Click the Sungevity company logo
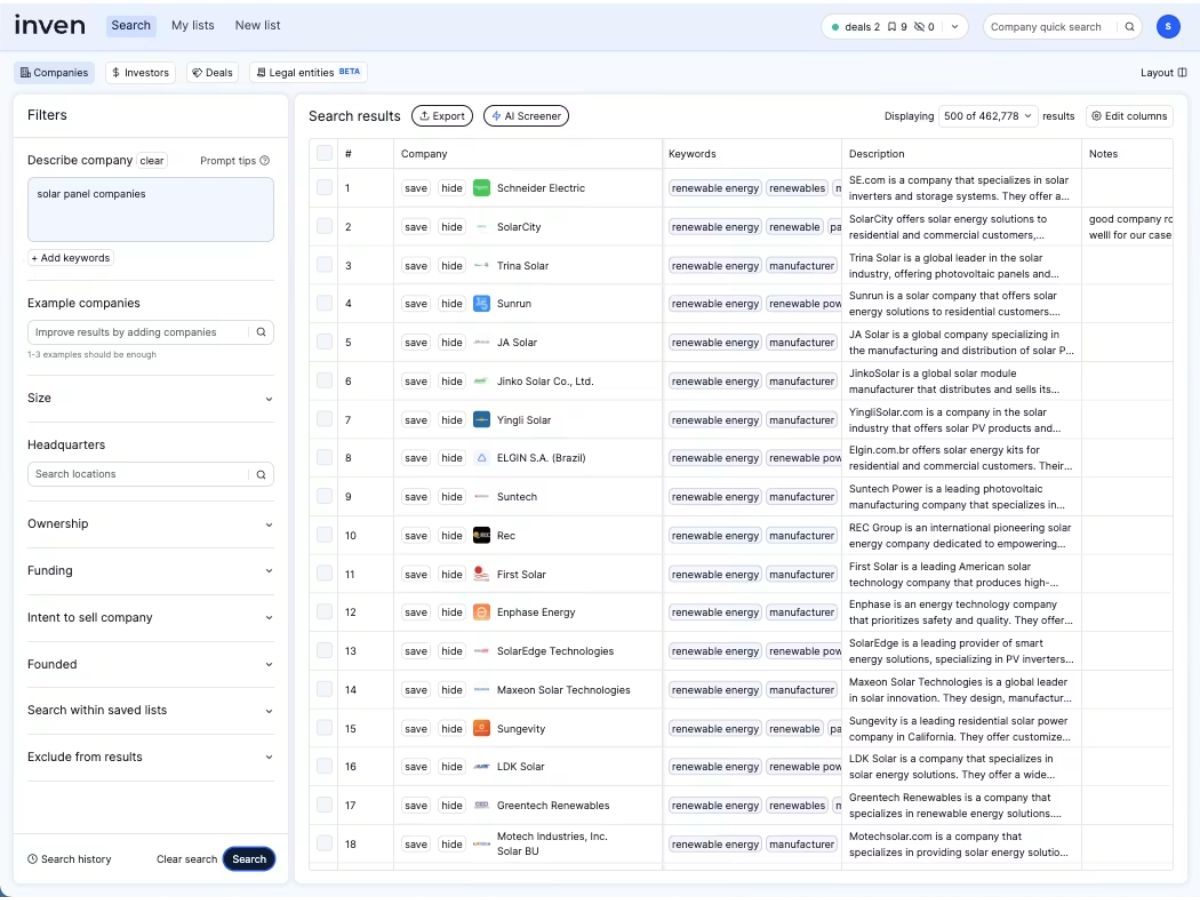 coord(481,729)
